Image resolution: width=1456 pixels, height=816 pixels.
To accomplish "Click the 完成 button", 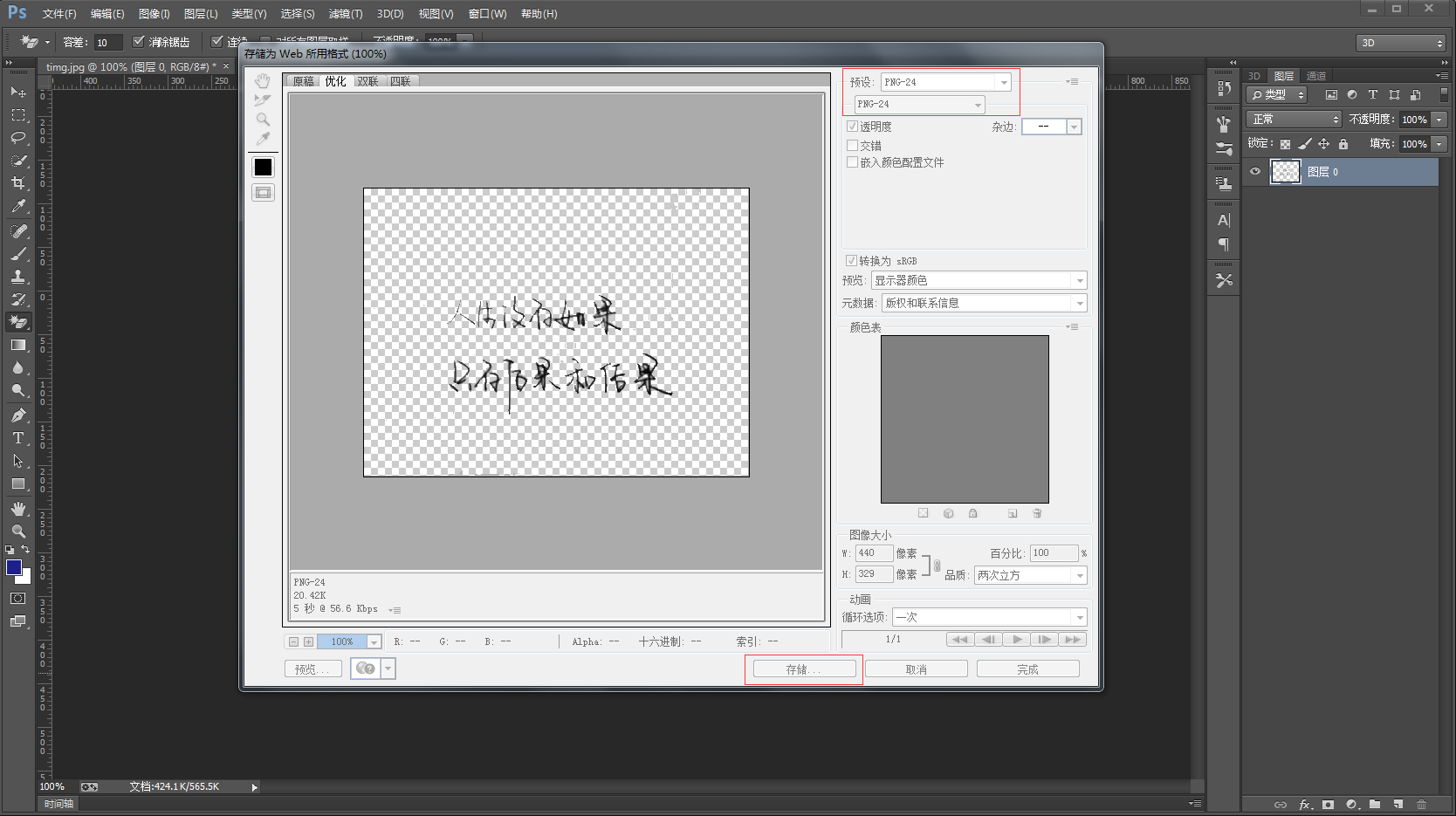I will 1027,668.
